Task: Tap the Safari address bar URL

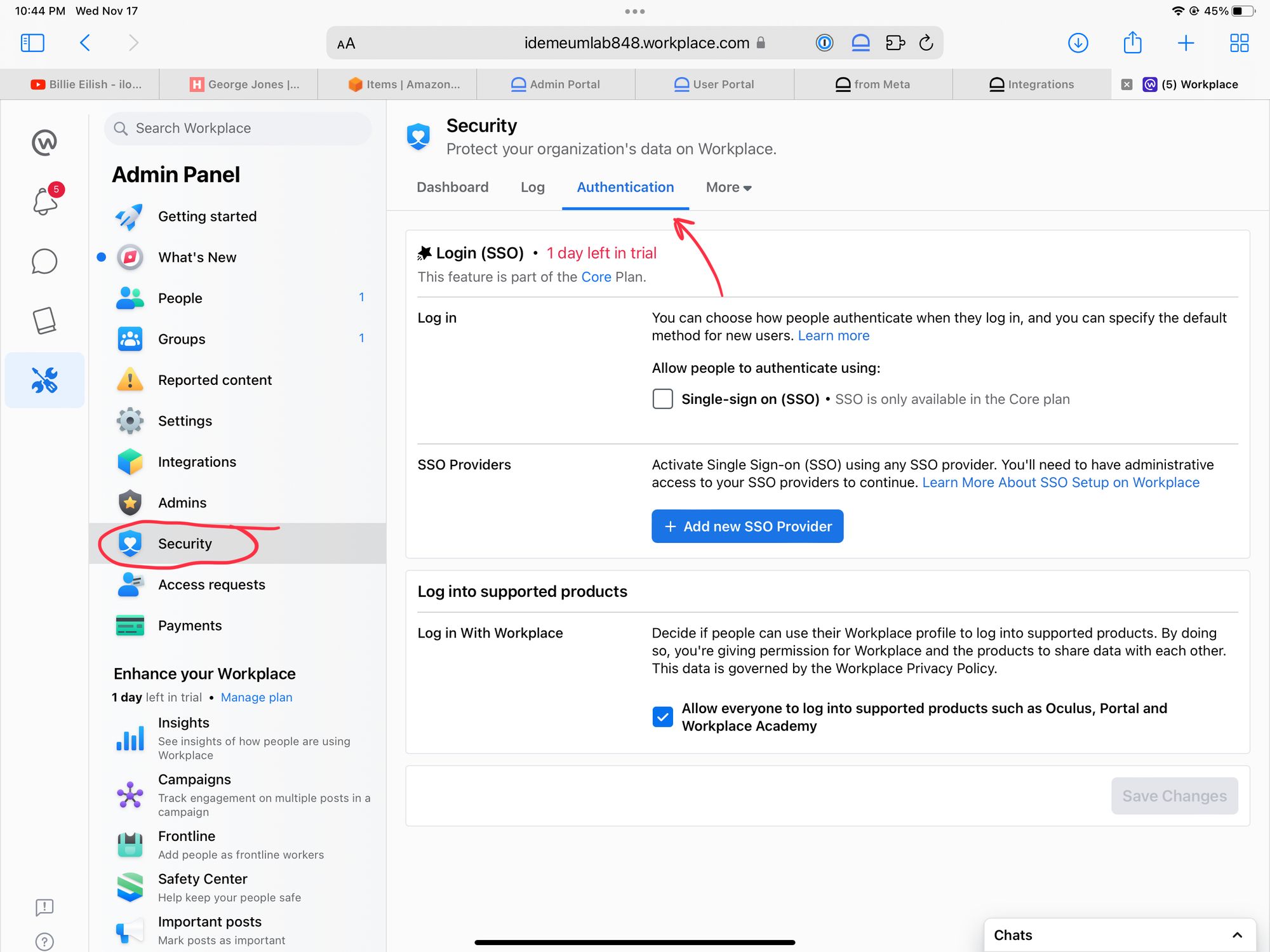Action: click(637, 43)
